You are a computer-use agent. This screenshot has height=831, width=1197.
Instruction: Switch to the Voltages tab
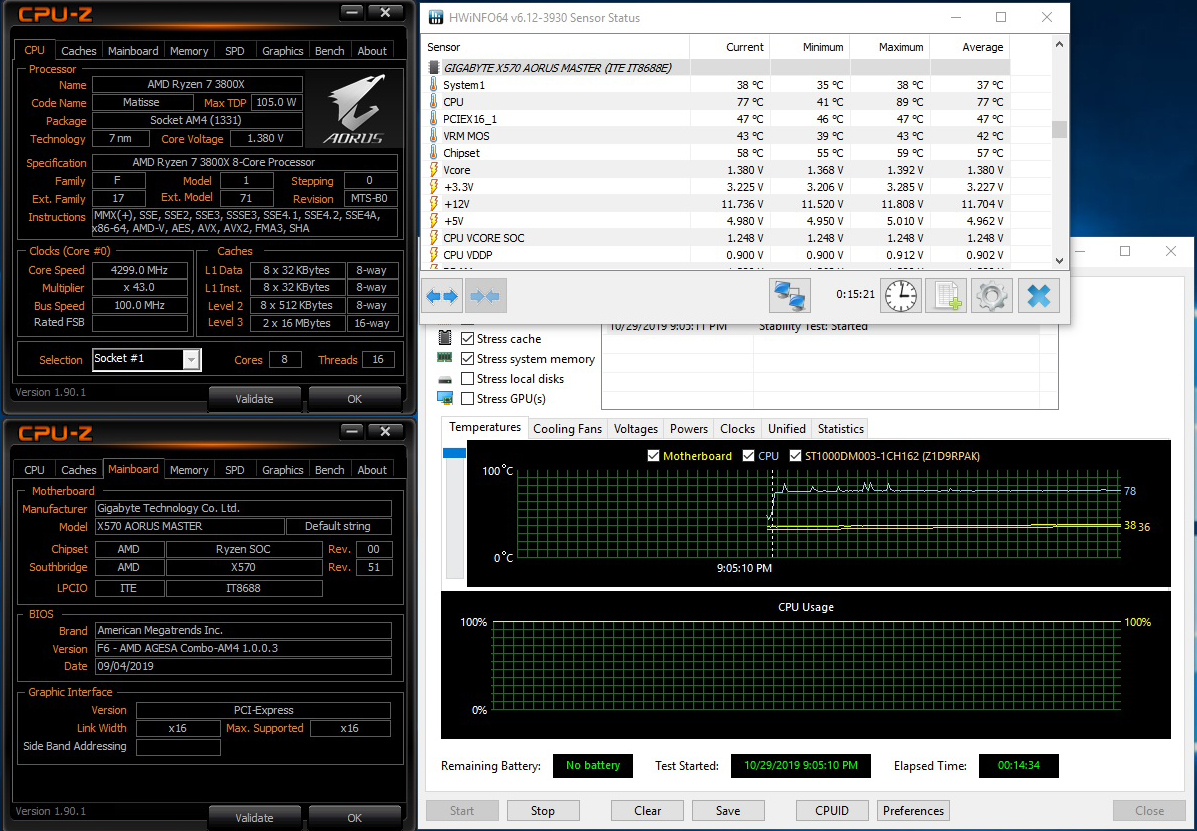(636, 429)
